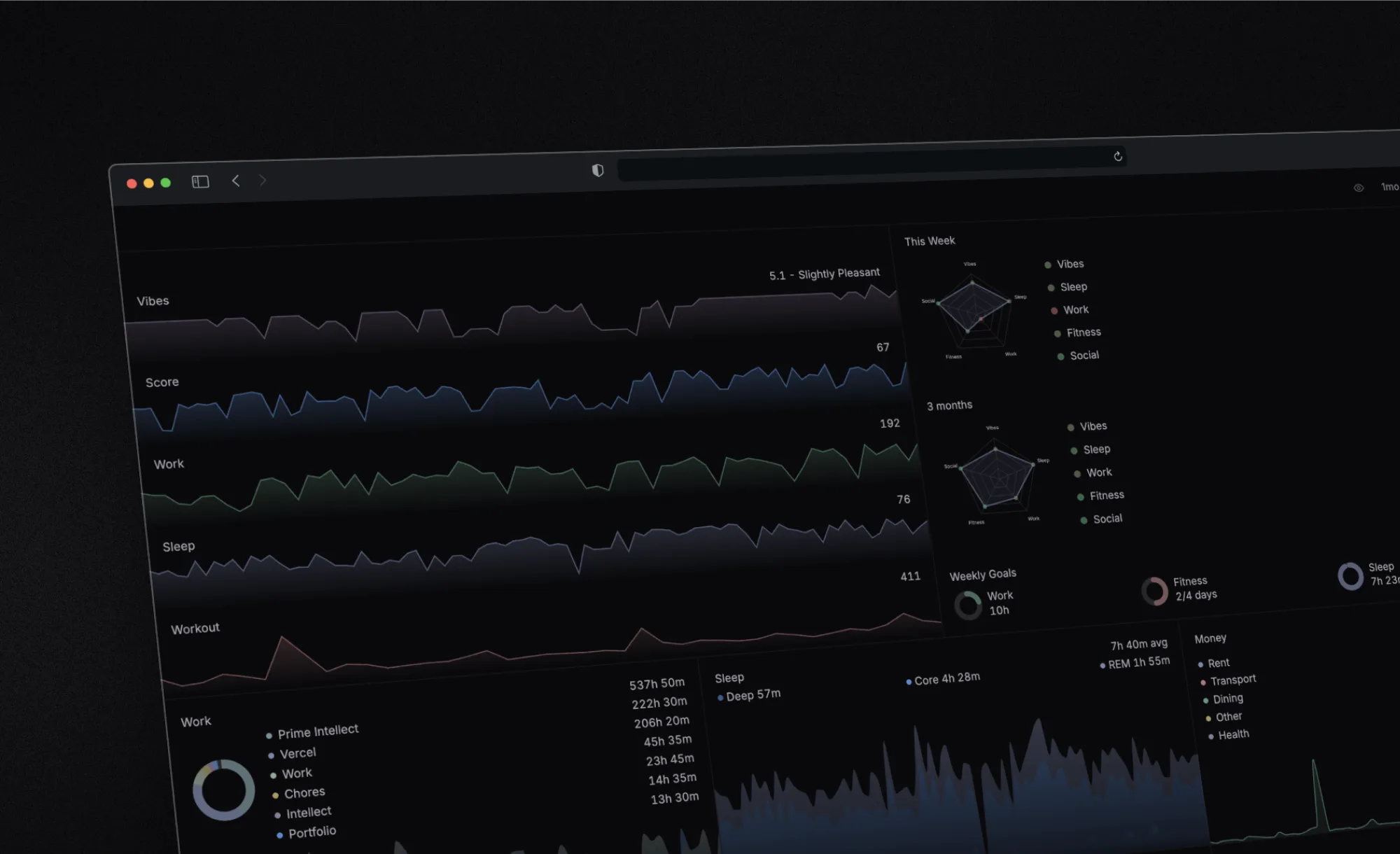This screenshot has width=1400, height=854.
Task: Toggle Vibes in the 3 months legend
Action: pos(1087,426)
